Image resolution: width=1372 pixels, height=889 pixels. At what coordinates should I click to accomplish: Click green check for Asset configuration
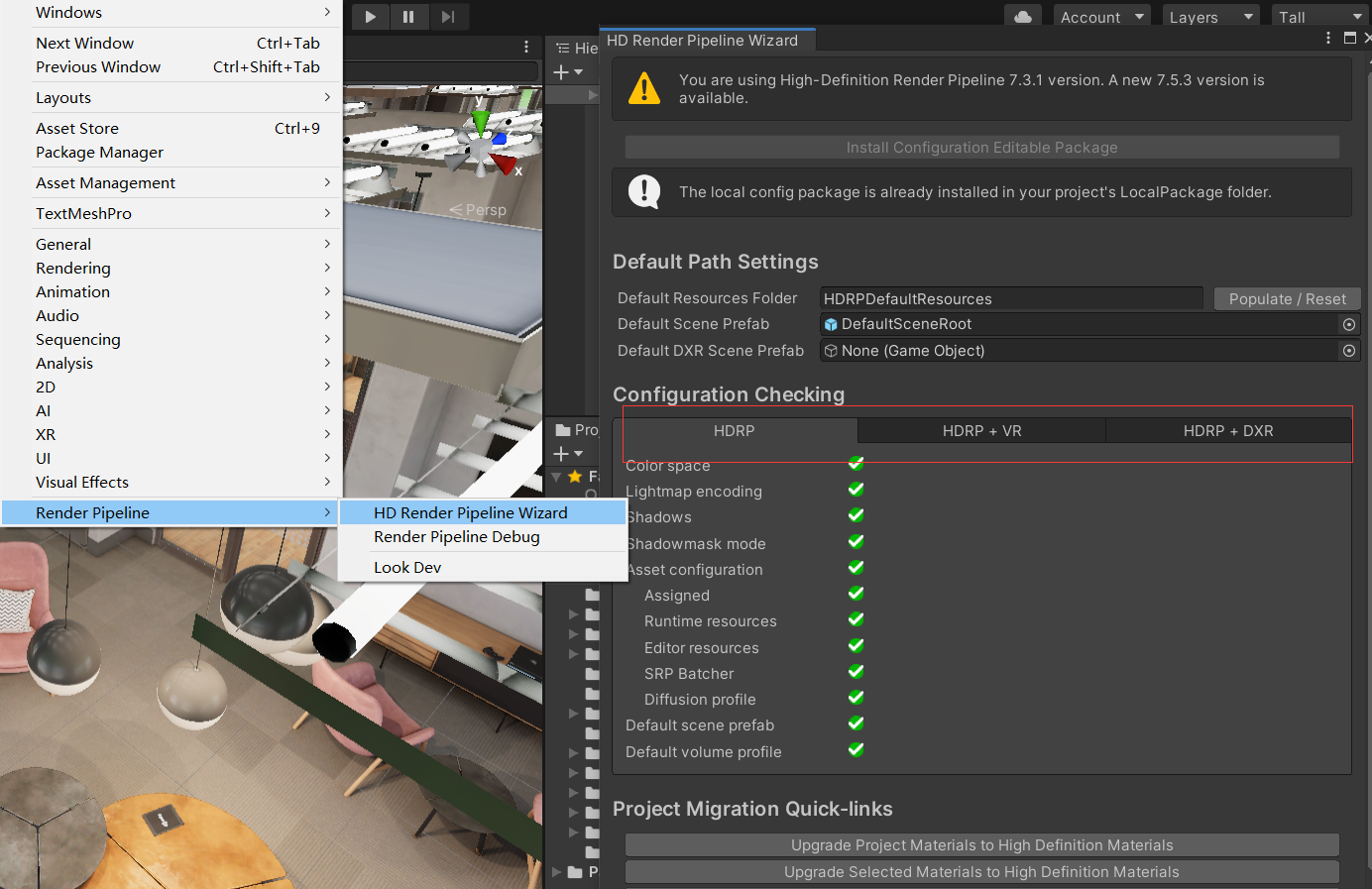[x=857, y=567]
